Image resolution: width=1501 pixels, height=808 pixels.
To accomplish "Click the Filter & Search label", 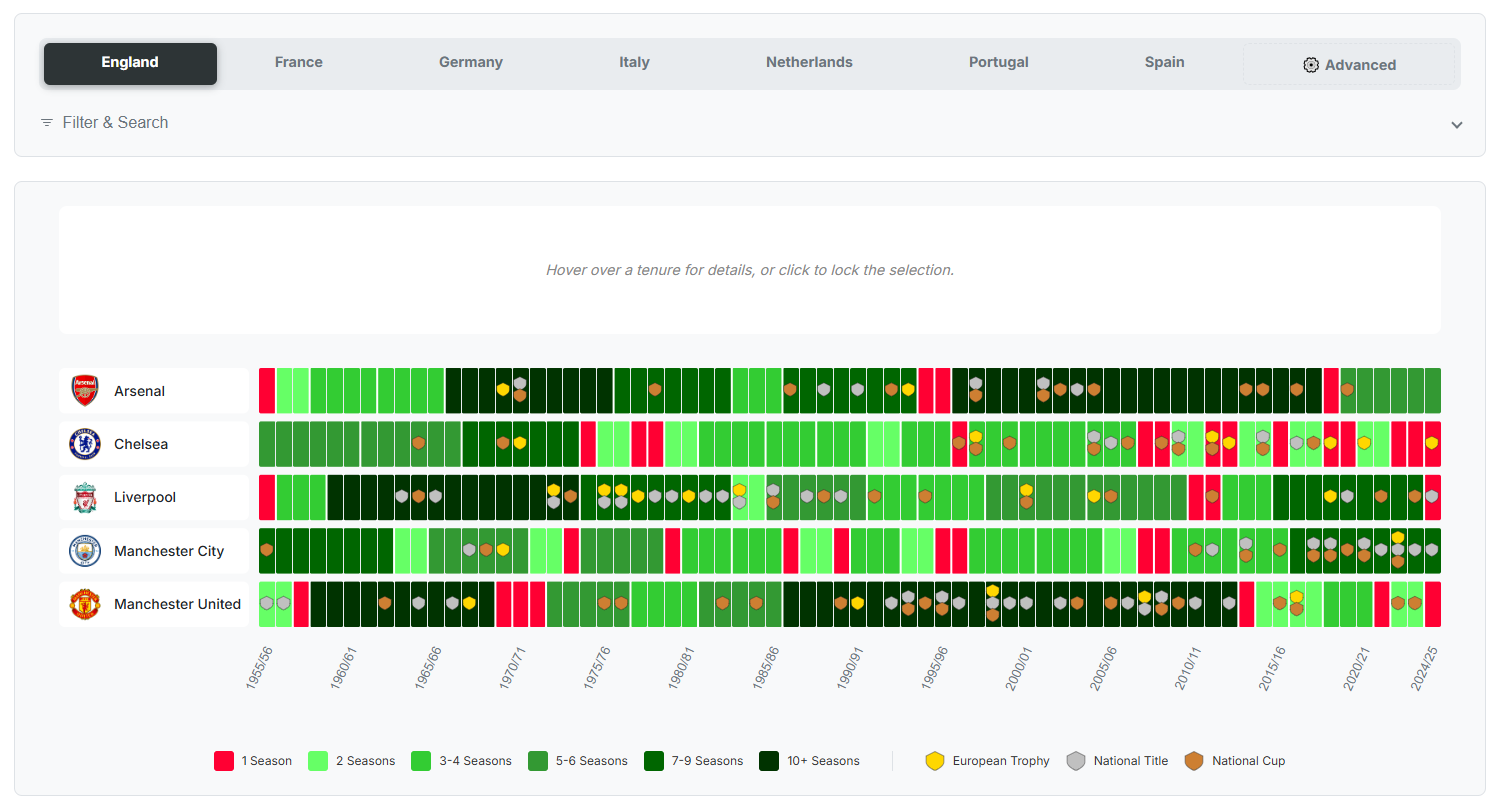I will (115, 122).
